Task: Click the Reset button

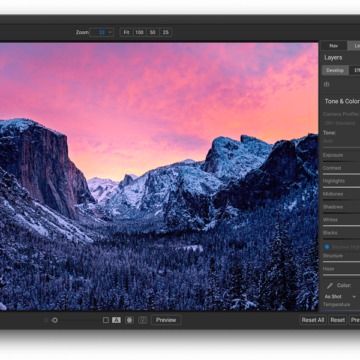Action: click(x=337, y=320)
